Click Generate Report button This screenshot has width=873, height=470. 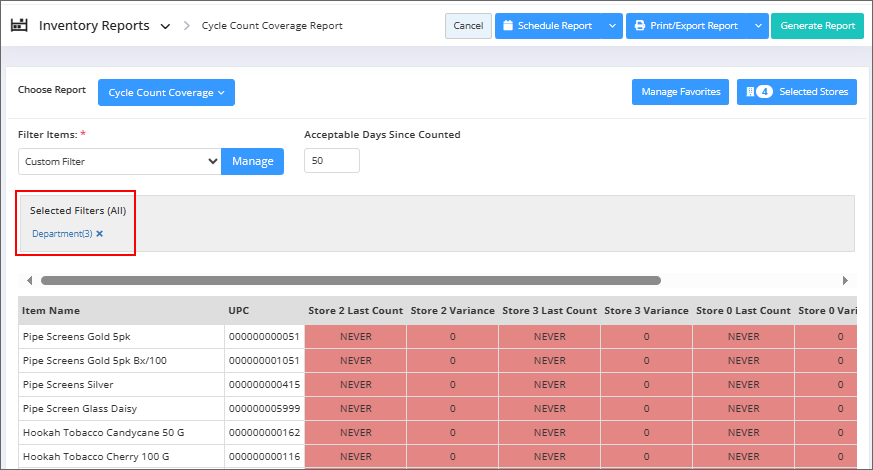(x=817, y=26)
